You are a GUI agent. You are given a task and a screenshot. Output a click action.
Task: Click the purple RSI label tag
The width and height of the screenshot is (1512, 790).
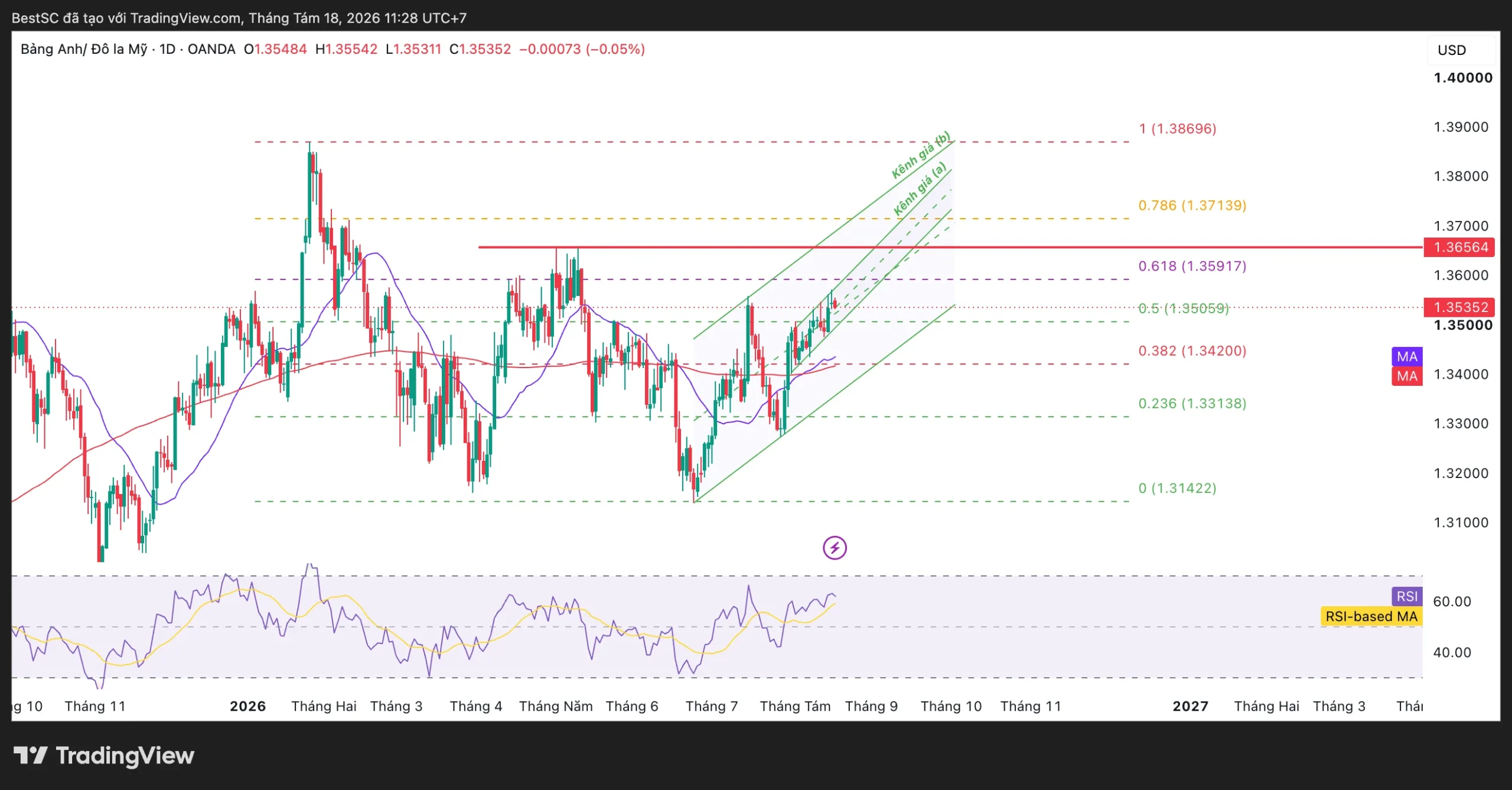tap(1407, 596)
